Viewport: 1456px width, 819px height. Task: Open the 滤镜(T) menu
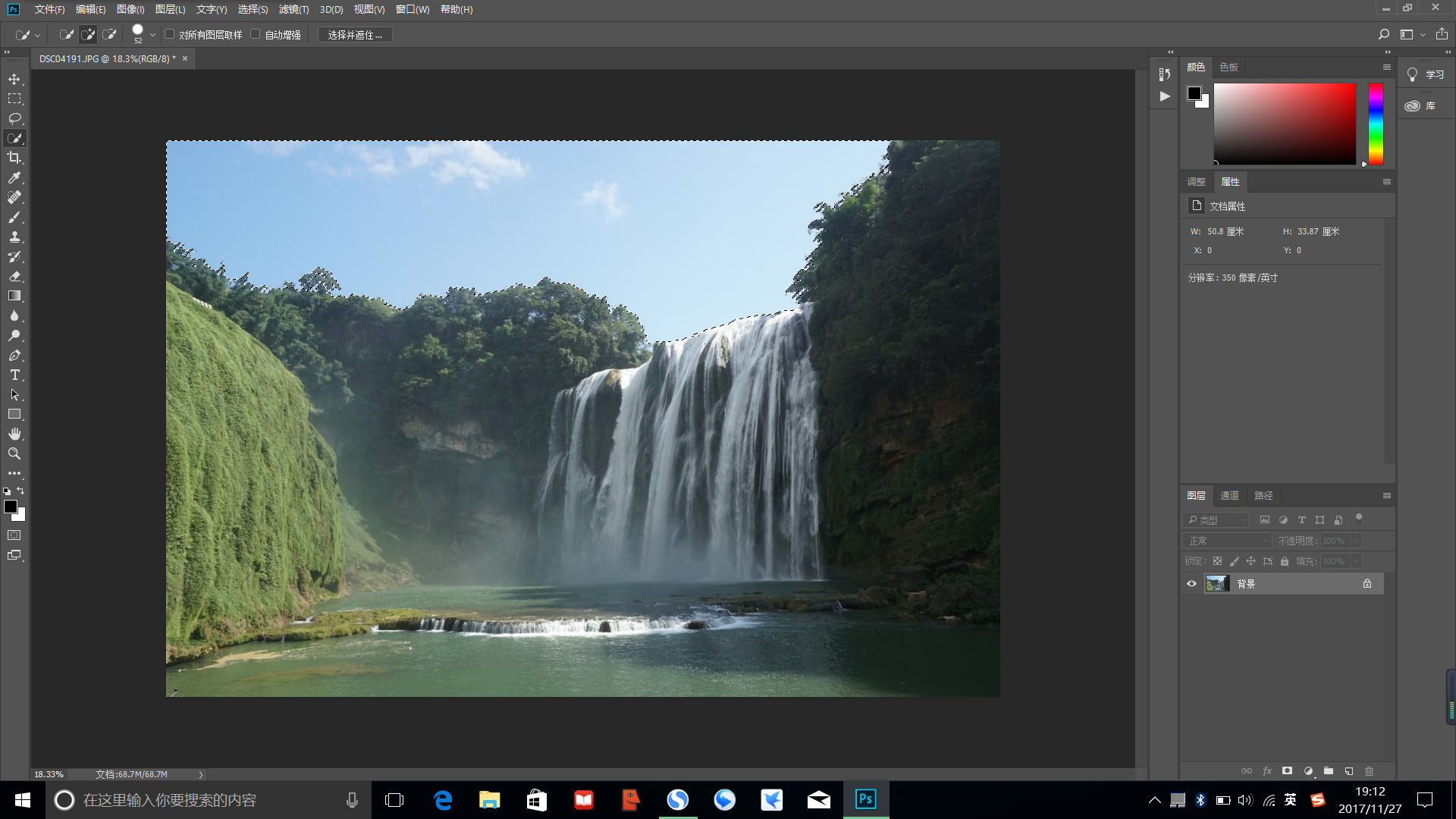coord(293,9)
